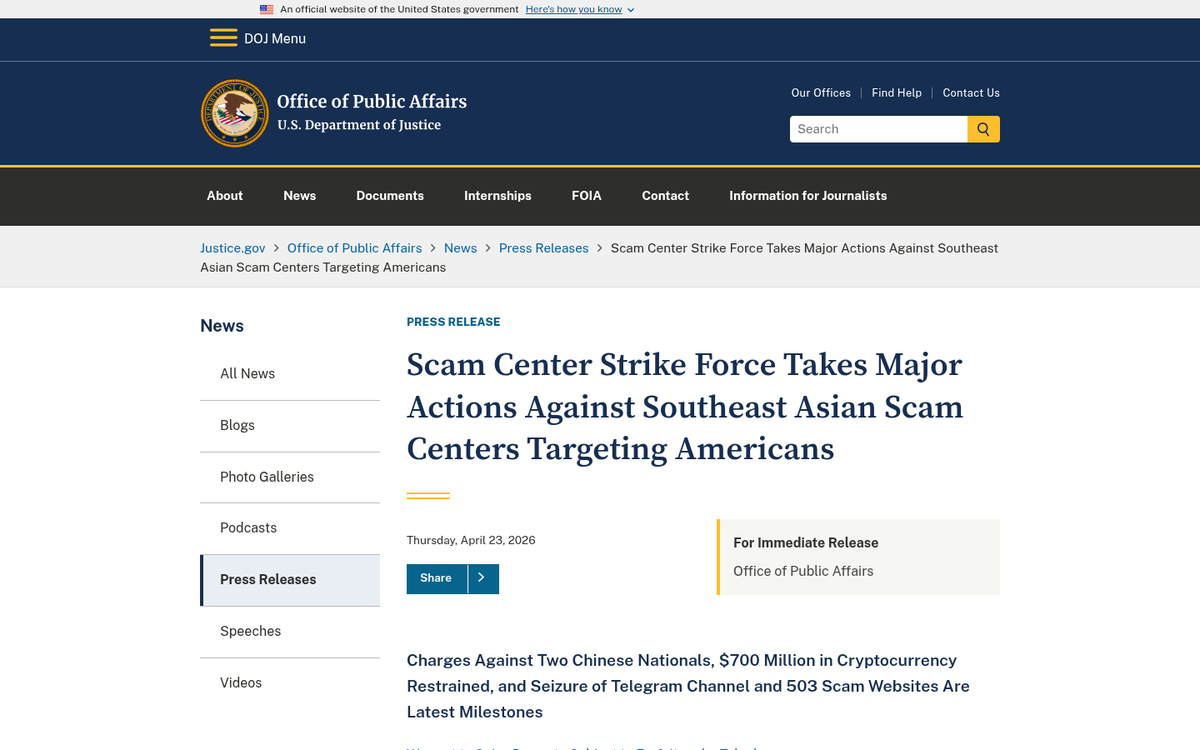Open Contact Us in the header
The height and width of the screenshot is (750, 1200).
point(971,93)
